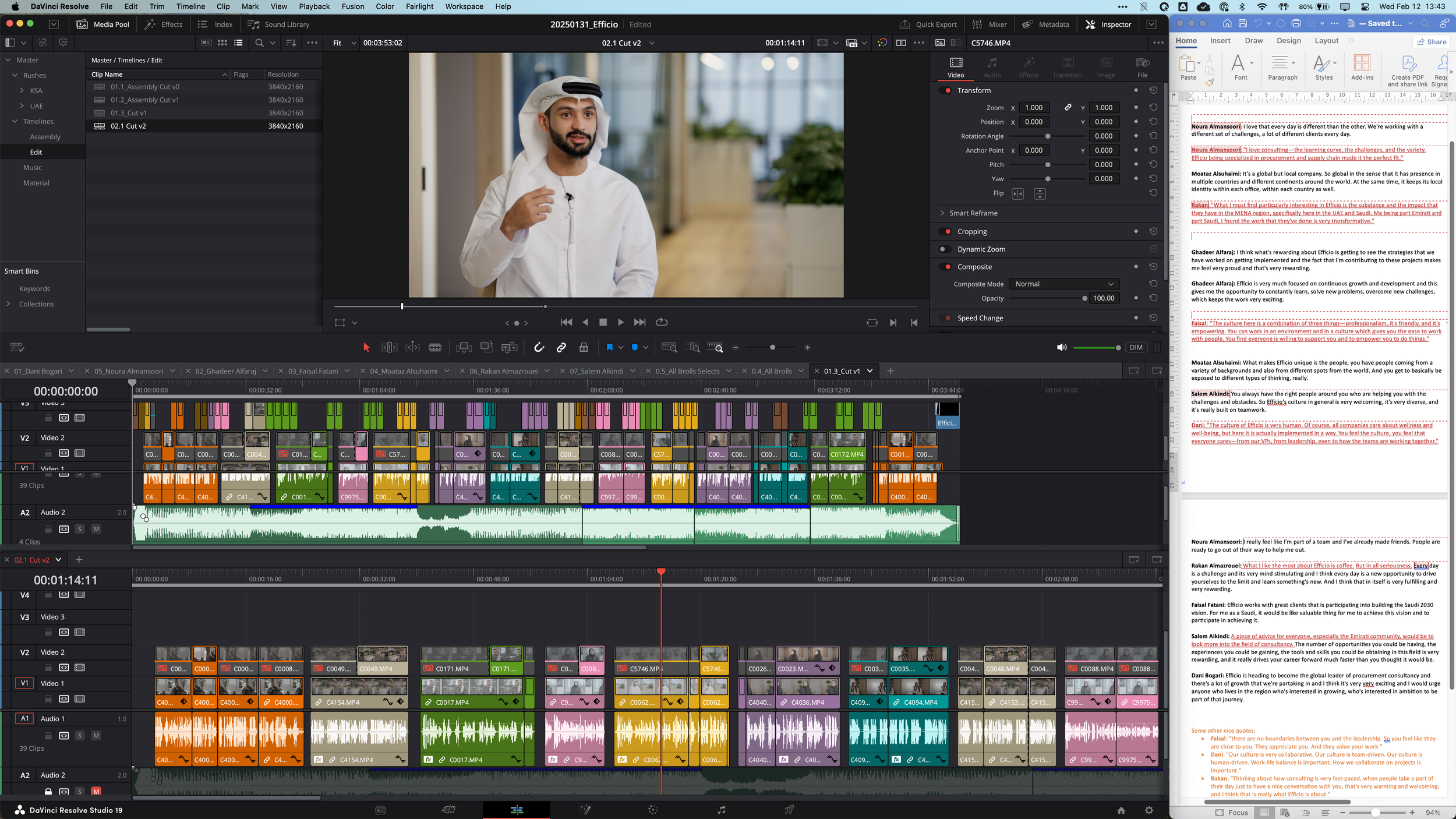Viewport: 1456px width, 819px height.
Task: Open the audio Mixer panel
Action: [x=989, y=24]
